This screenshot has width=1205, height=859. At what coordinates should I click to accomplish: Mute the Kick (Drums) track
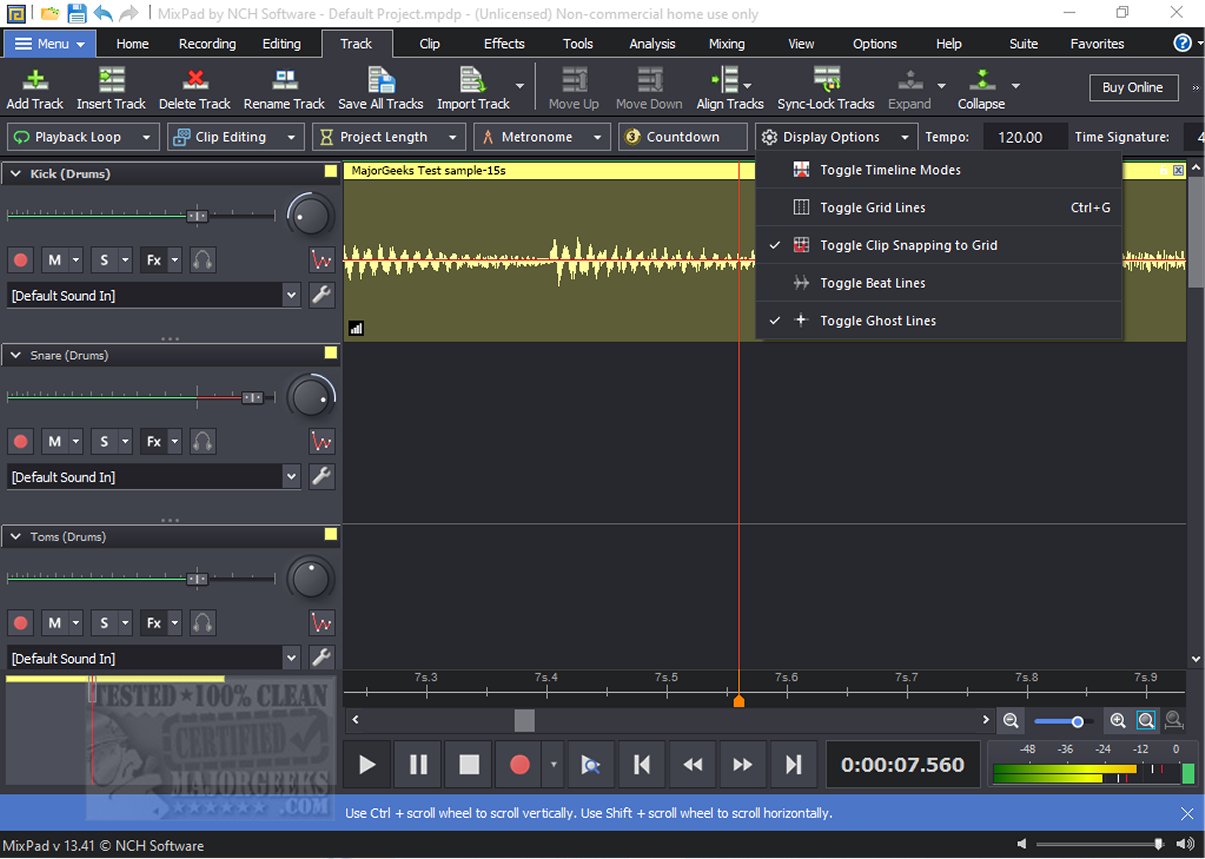[53, 260]
